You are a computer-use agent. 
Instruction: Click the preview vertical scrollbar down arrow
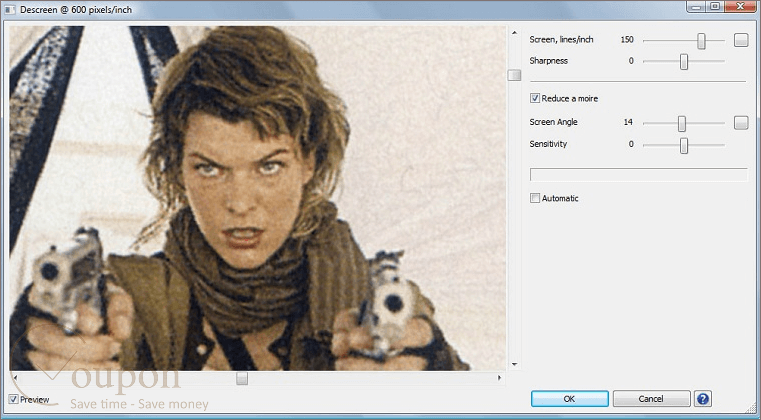click(x=514, y=364)
